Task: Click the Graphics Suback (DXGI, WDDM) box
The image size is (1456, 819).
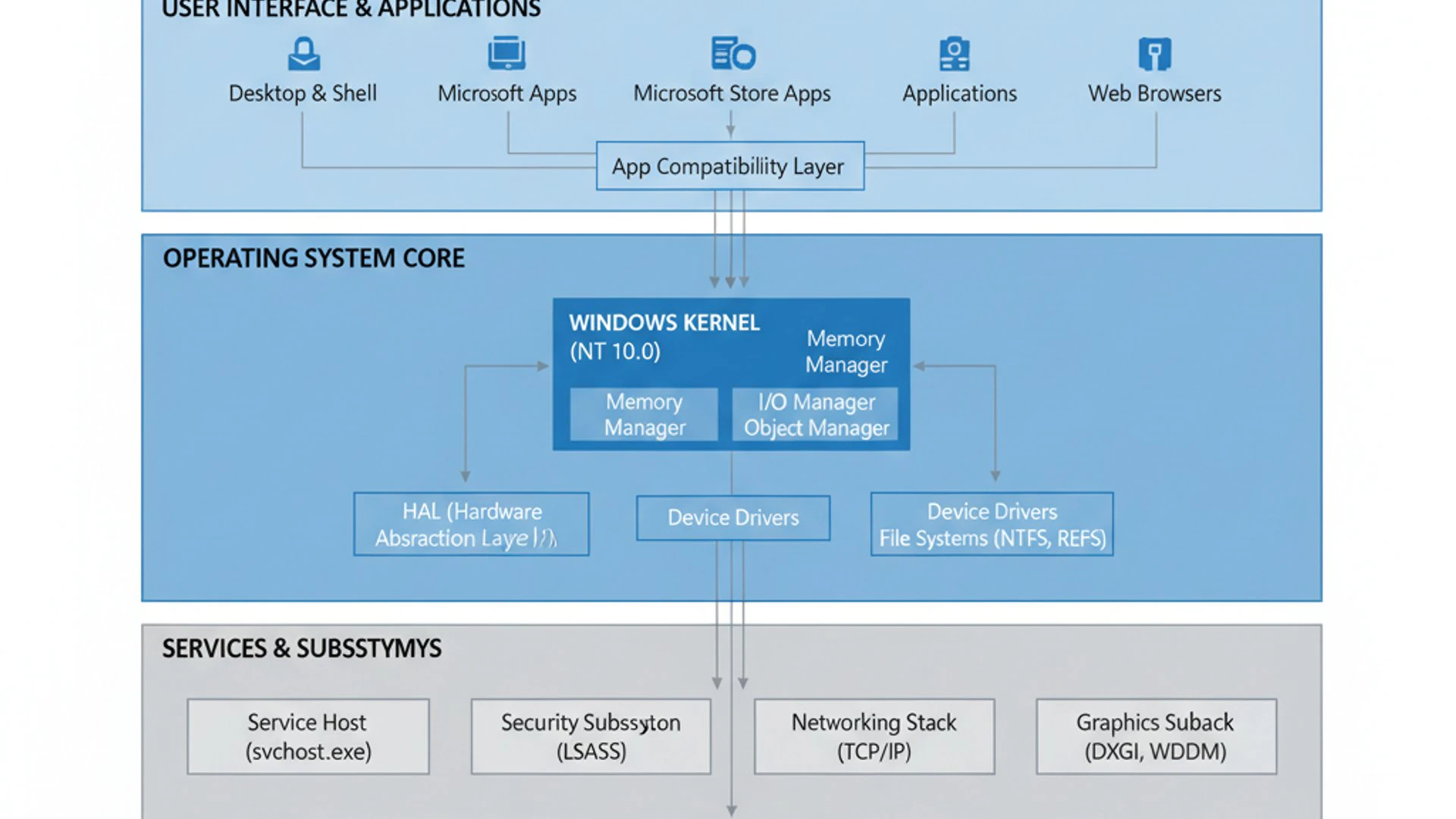Action: tap(1156, 736)
